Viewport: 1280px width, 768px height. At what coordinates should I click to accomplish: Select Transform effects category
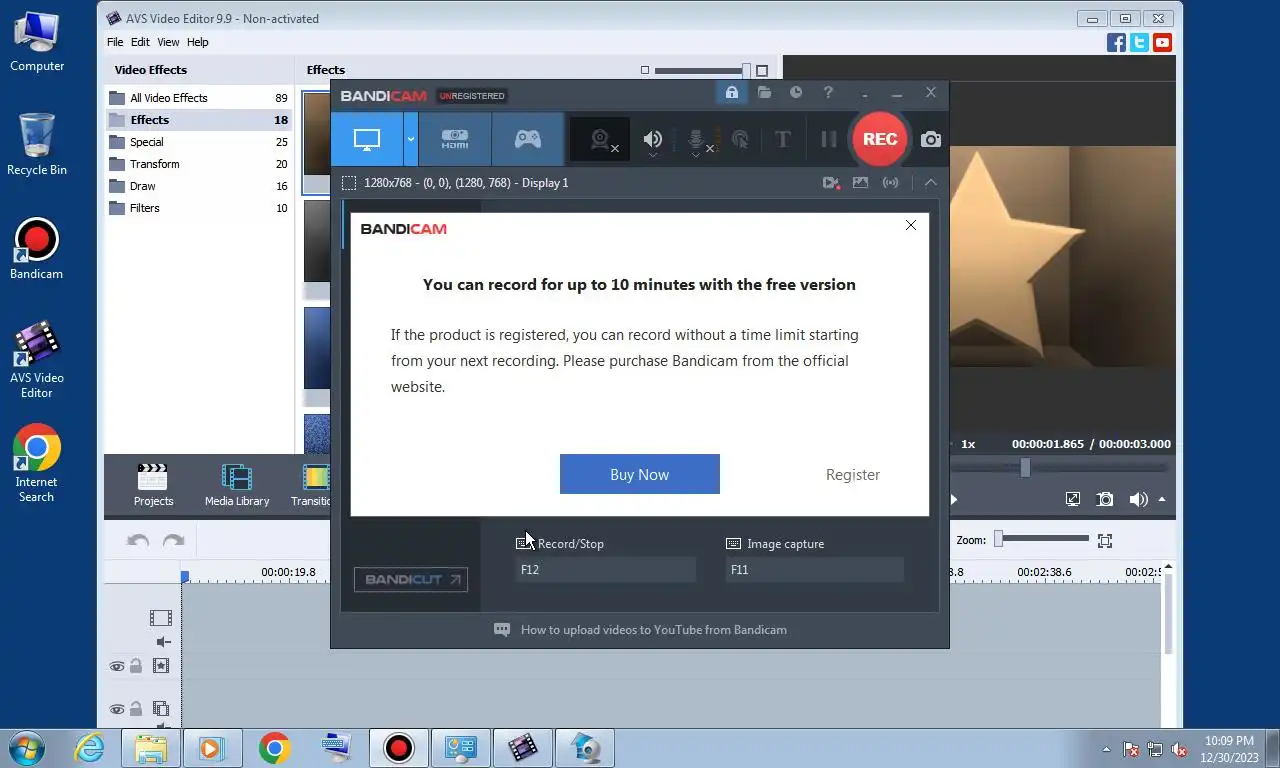tap(198, 164)
